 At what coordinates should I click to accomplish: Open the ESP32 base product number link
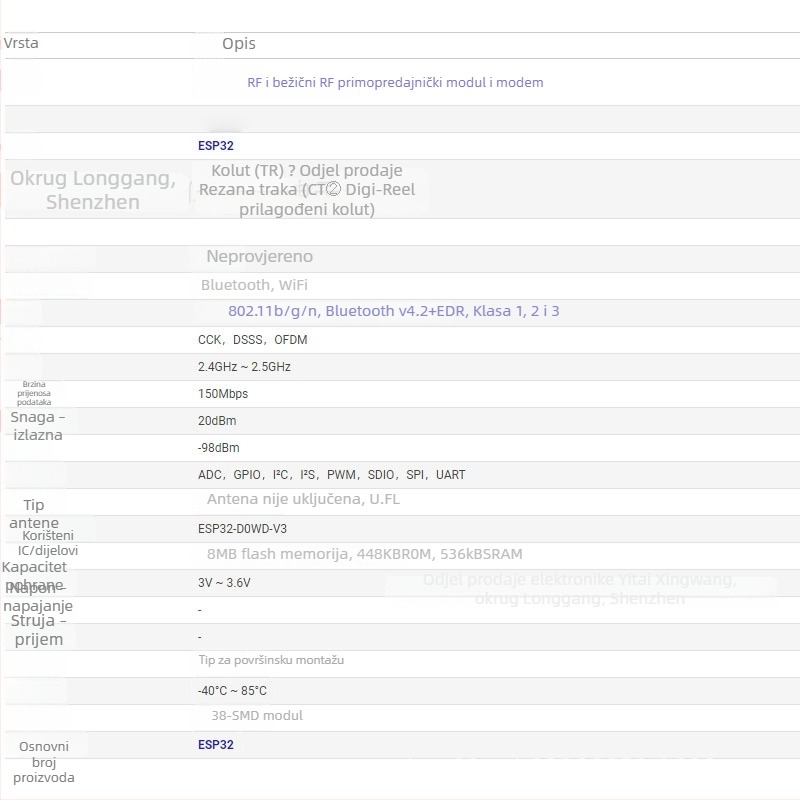click(216, 744)
